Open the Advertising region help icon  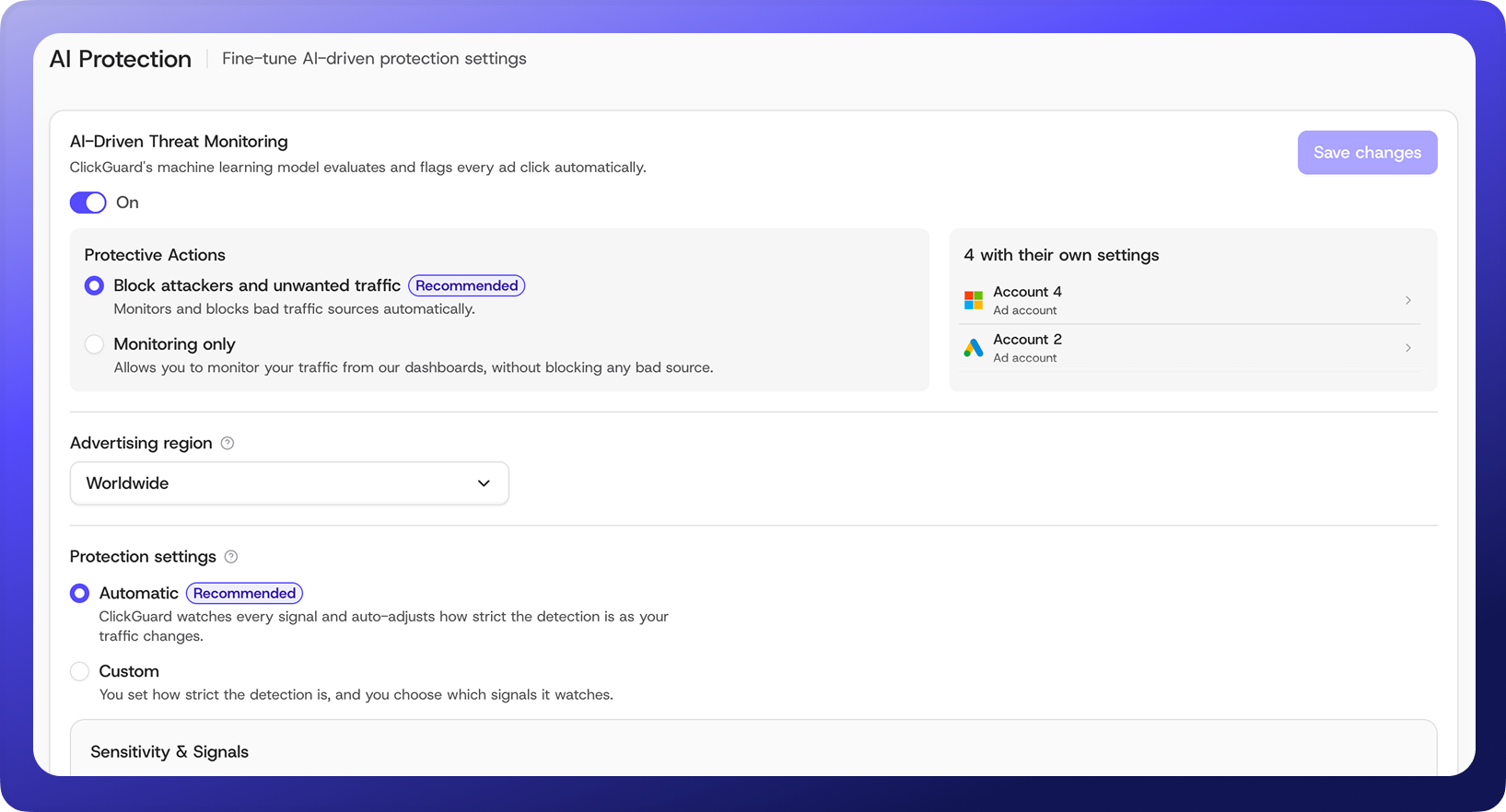(228, 443)
